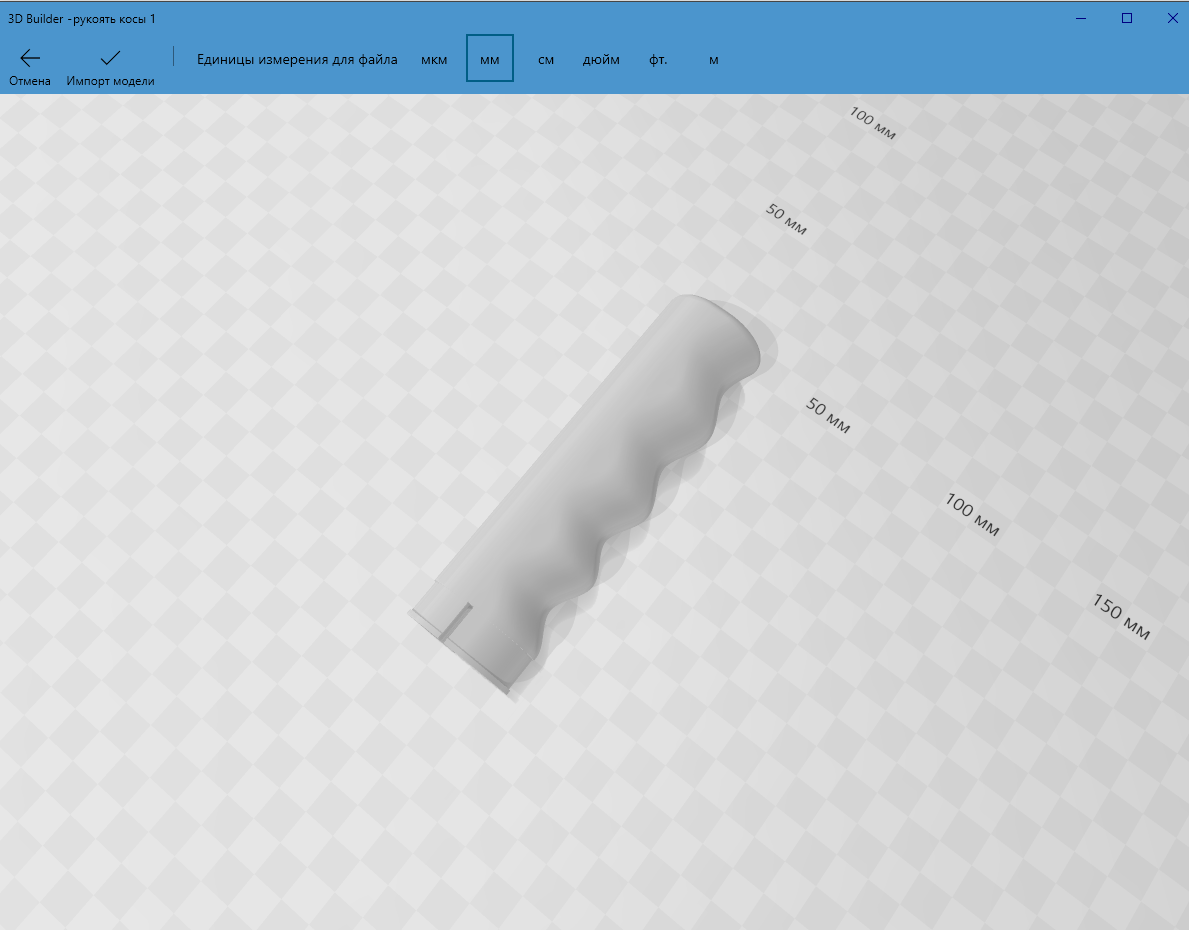Click the back arrow above Отмена
The width and height of the screenshot is (1189, 930).
pyautogui.click(x=30, y=58)
